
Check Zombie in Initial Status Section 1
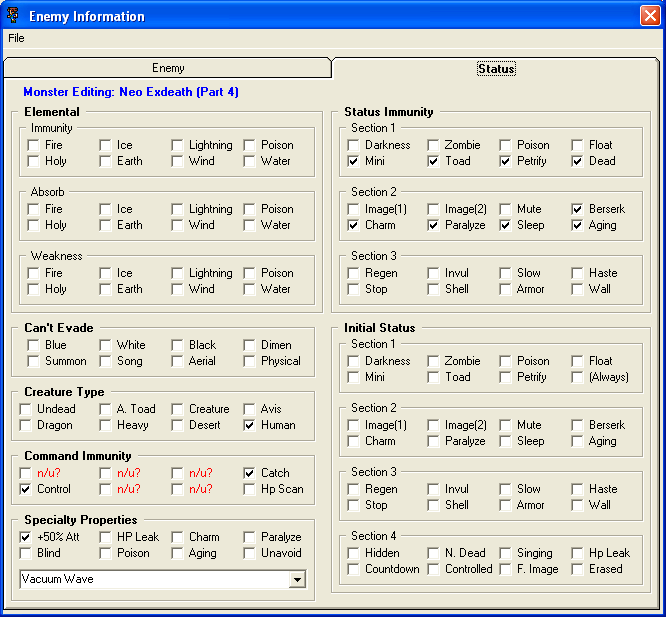[433, 361]
